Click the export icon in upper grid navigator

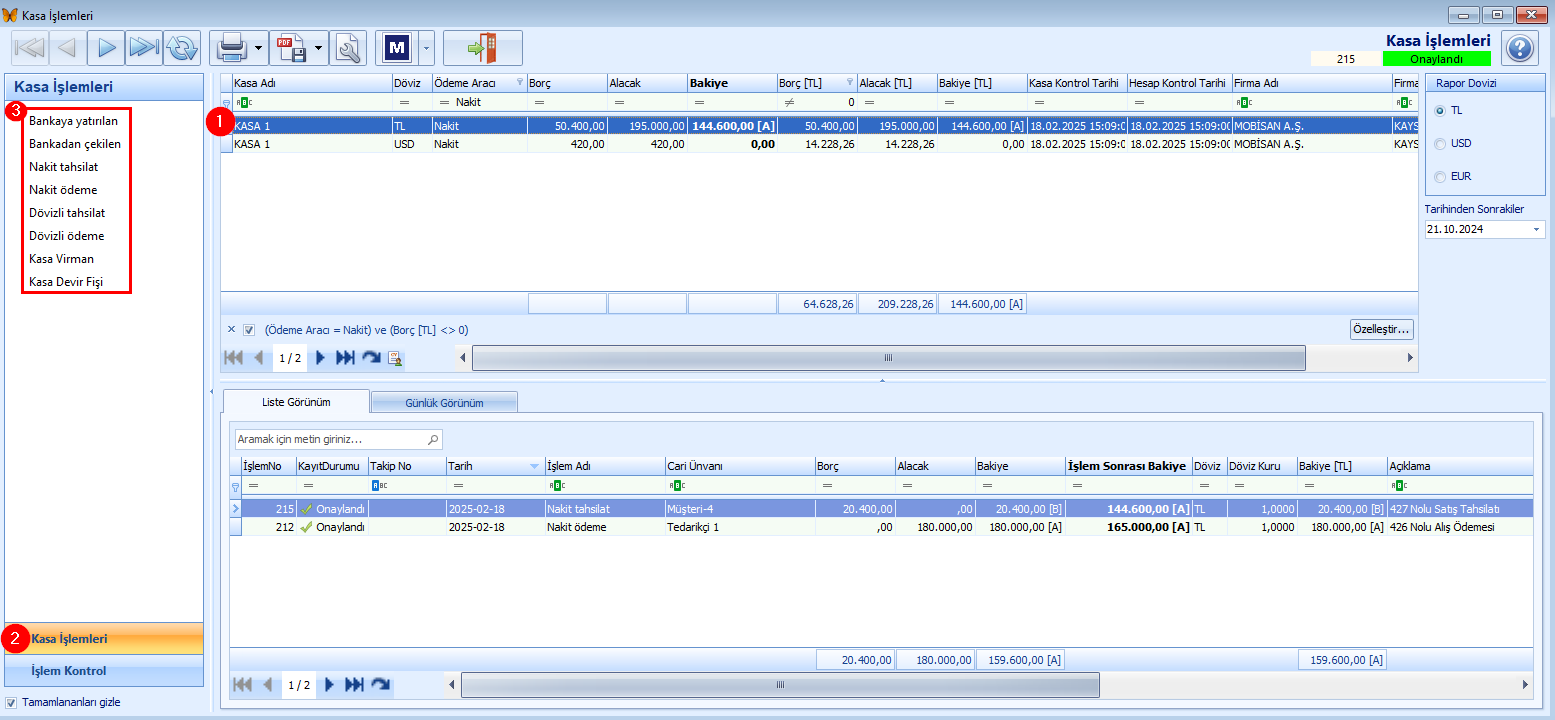point(395,358)
